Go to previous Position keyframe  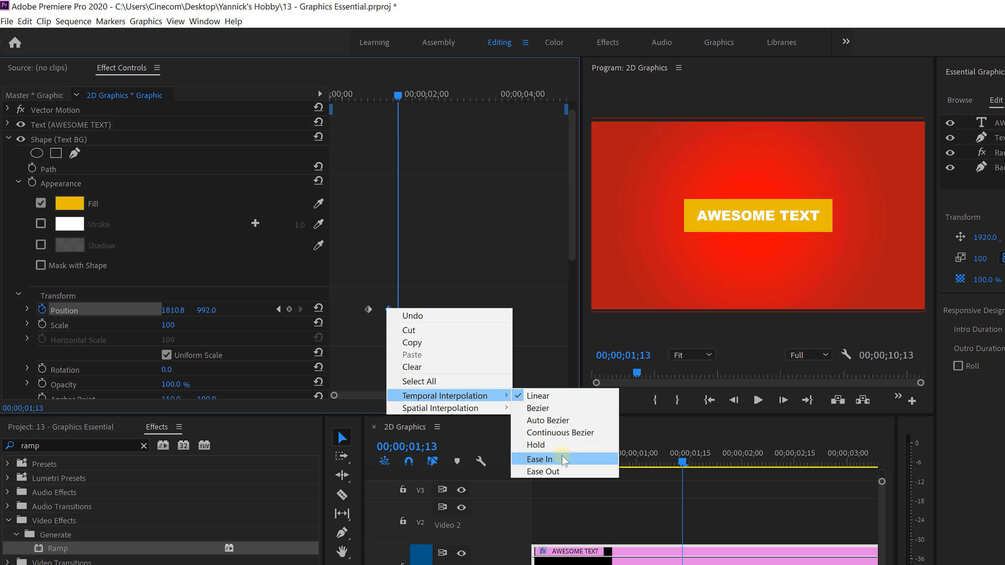[x=278, y=309]
